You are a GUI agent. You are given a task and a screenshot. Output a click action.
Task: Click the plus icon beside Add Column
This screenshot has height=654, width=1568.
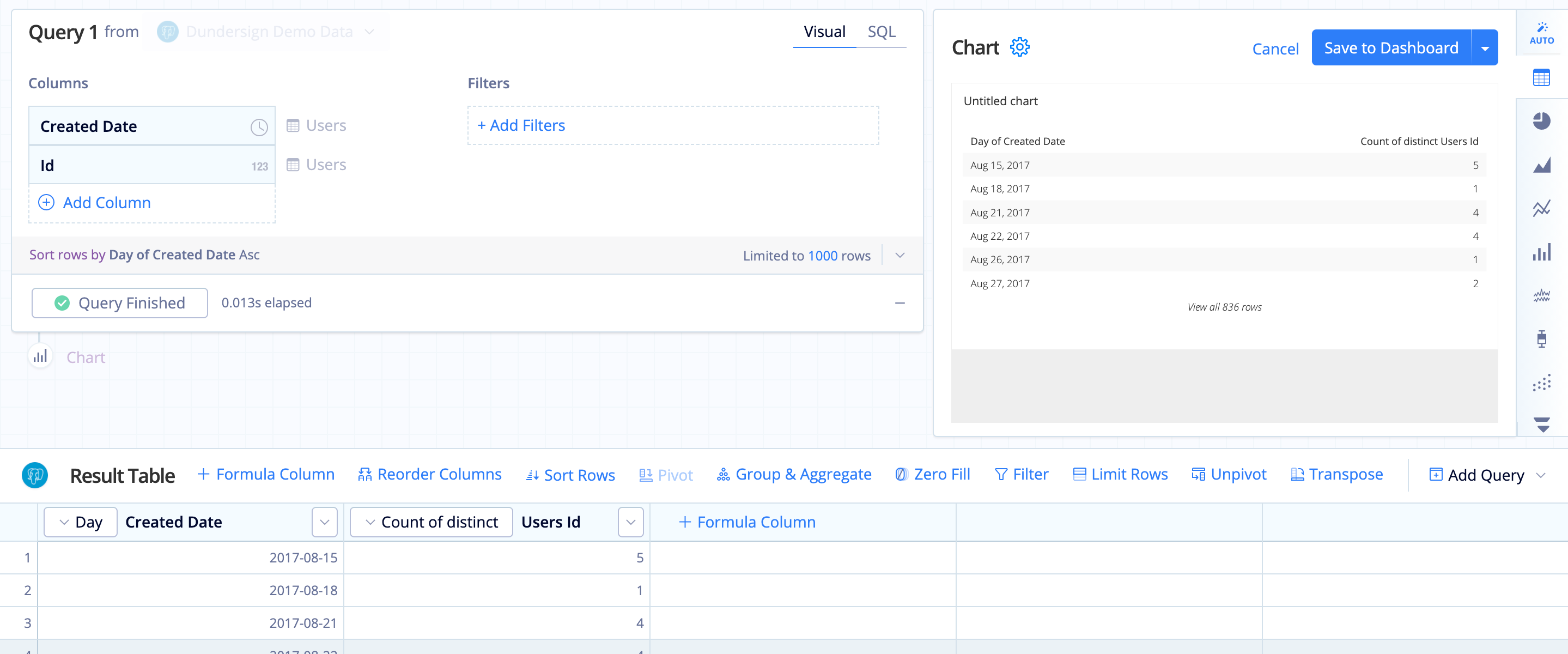[x=46, y=202]
